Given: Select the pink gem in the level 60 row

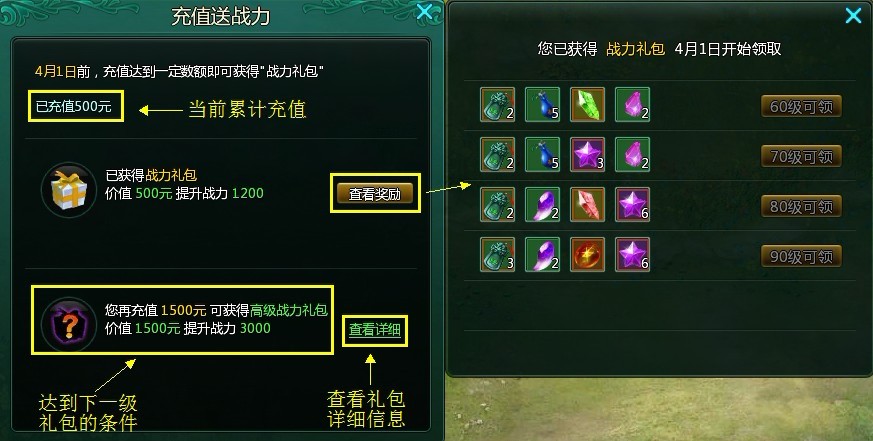Looking at the screenshot, I should tap(632, 104).
